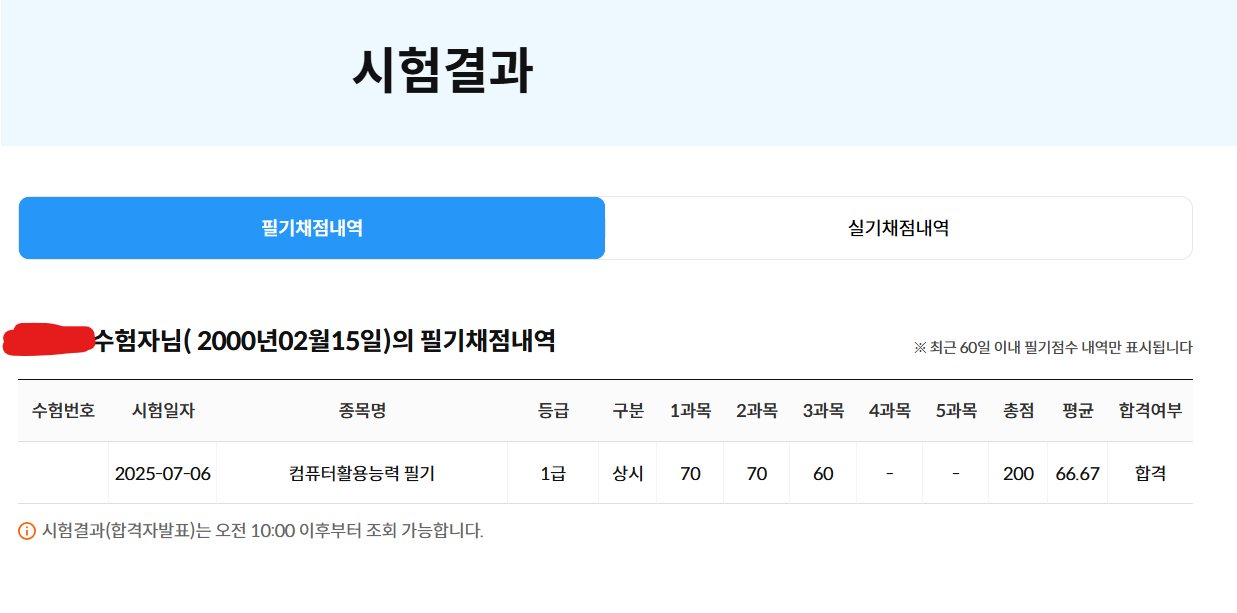
Task: Click the 수험번호 column header
Action: (64, 411)
